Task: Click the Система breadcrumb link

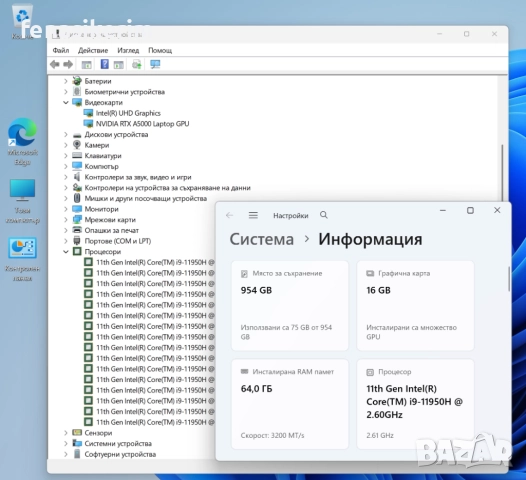Action: (262, 239)
